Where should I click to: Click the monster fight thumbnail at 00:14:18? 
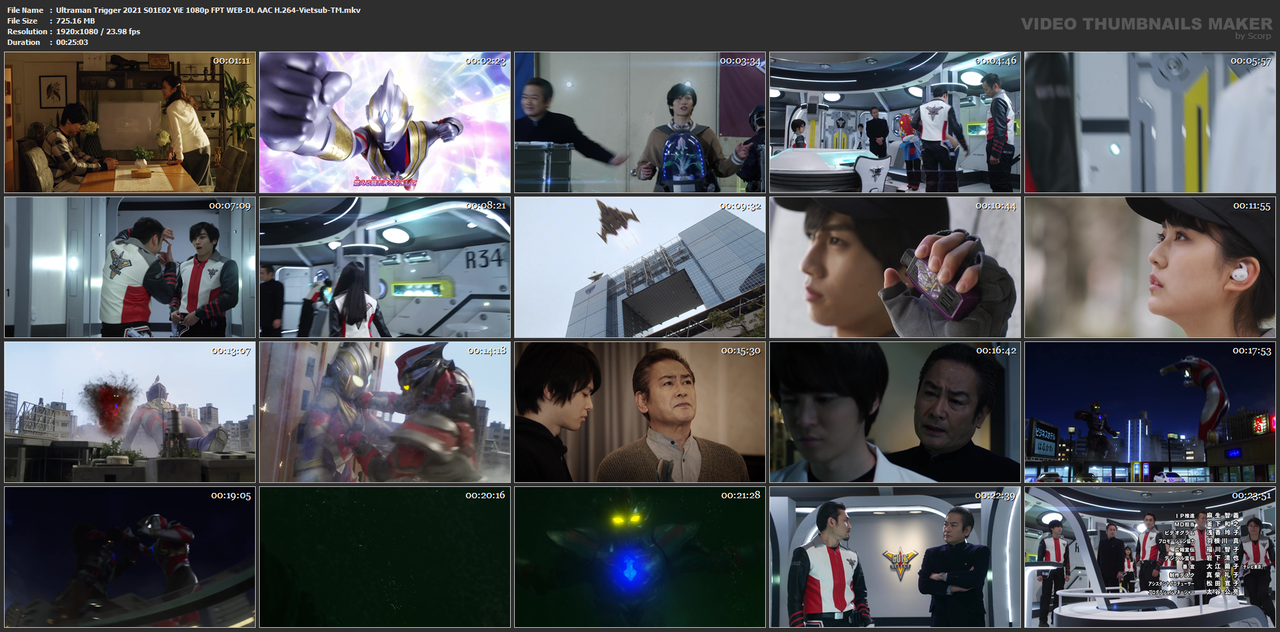point(385,412)
